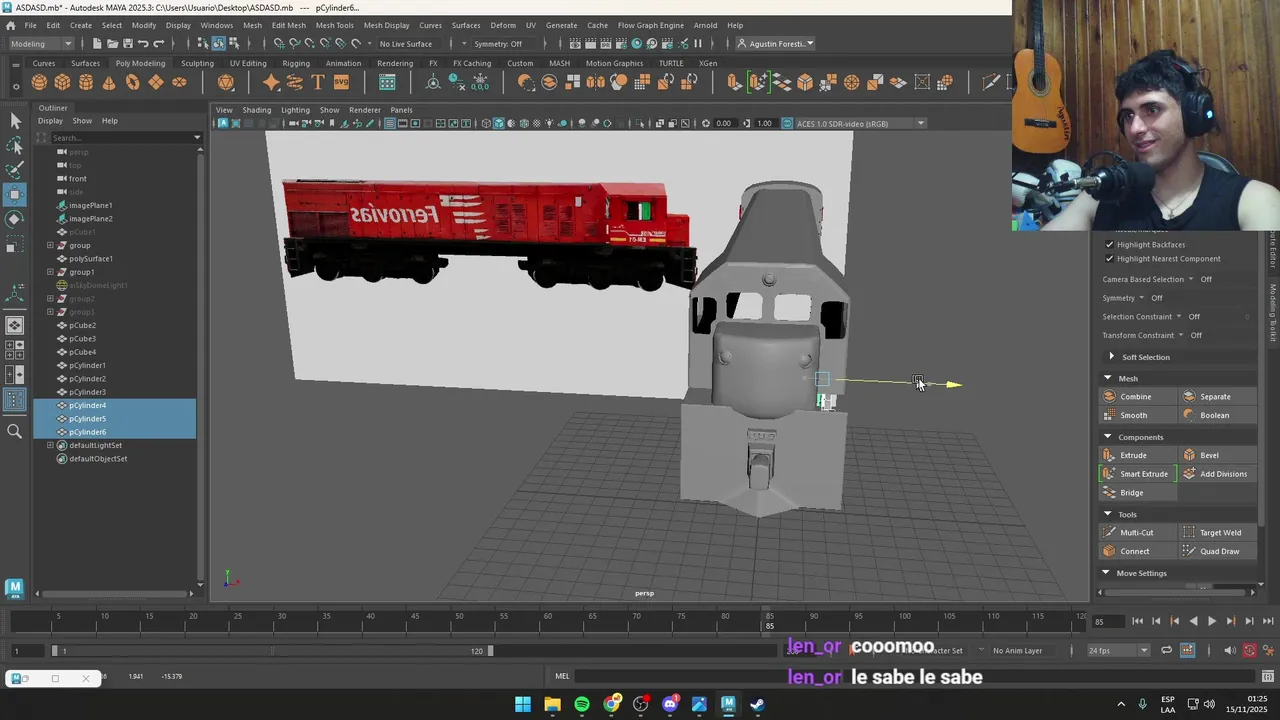Image resolution: width=1280 pixels, height=720 pixels.
Task: Collapse the Components section
Action: 1107,437
